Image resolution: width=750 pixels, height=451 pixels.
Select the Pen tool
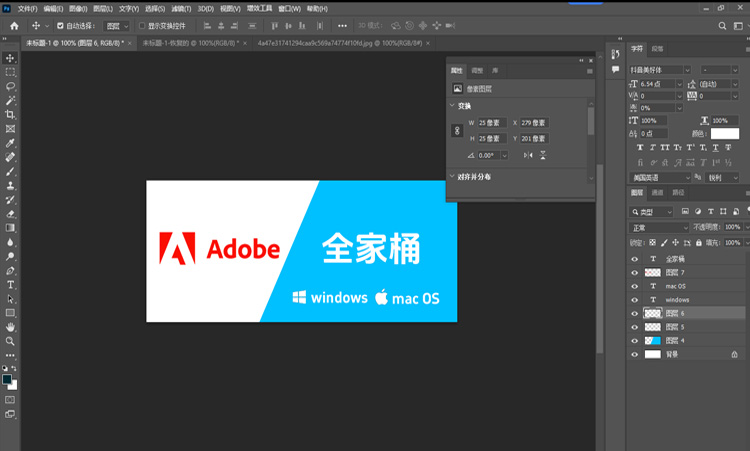coord(10,271)
